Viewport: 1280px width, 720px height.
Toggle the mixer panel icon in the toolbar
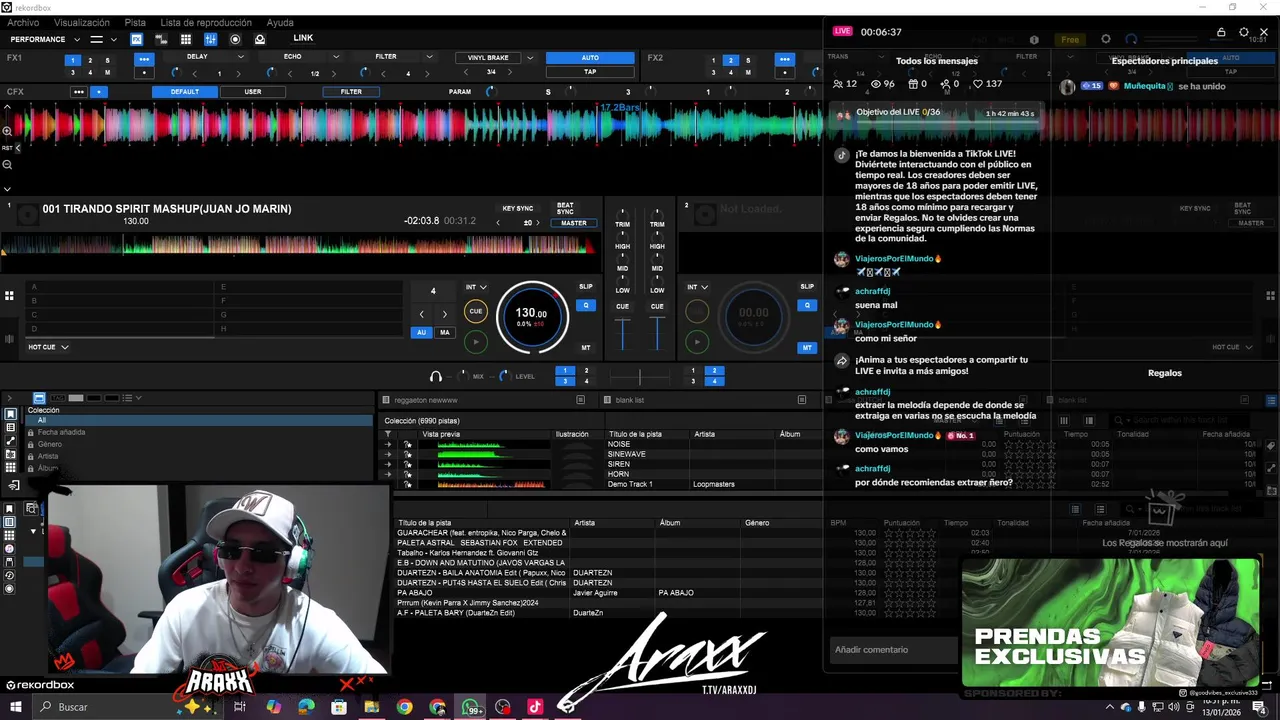pyautogui.click(x=210, y=39)
